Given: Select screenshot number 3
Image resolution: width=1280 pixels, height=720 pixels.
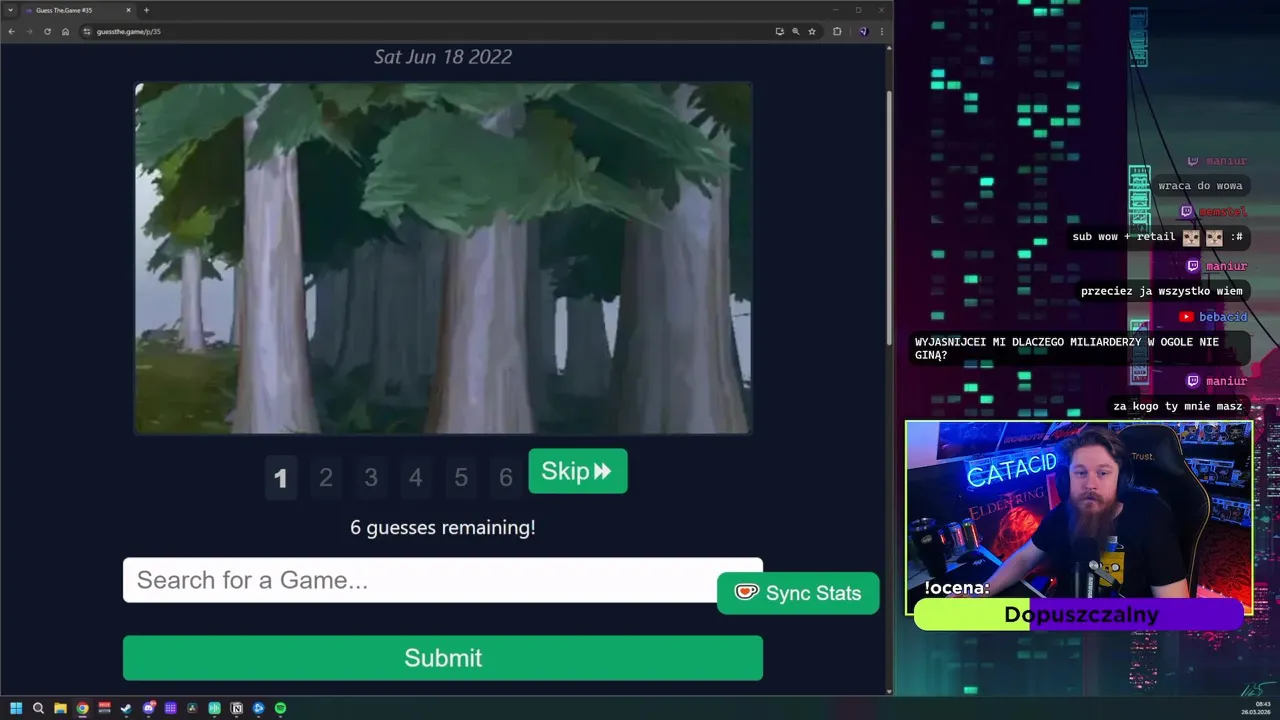Looking at the screenshot, I should coord(371,478).
